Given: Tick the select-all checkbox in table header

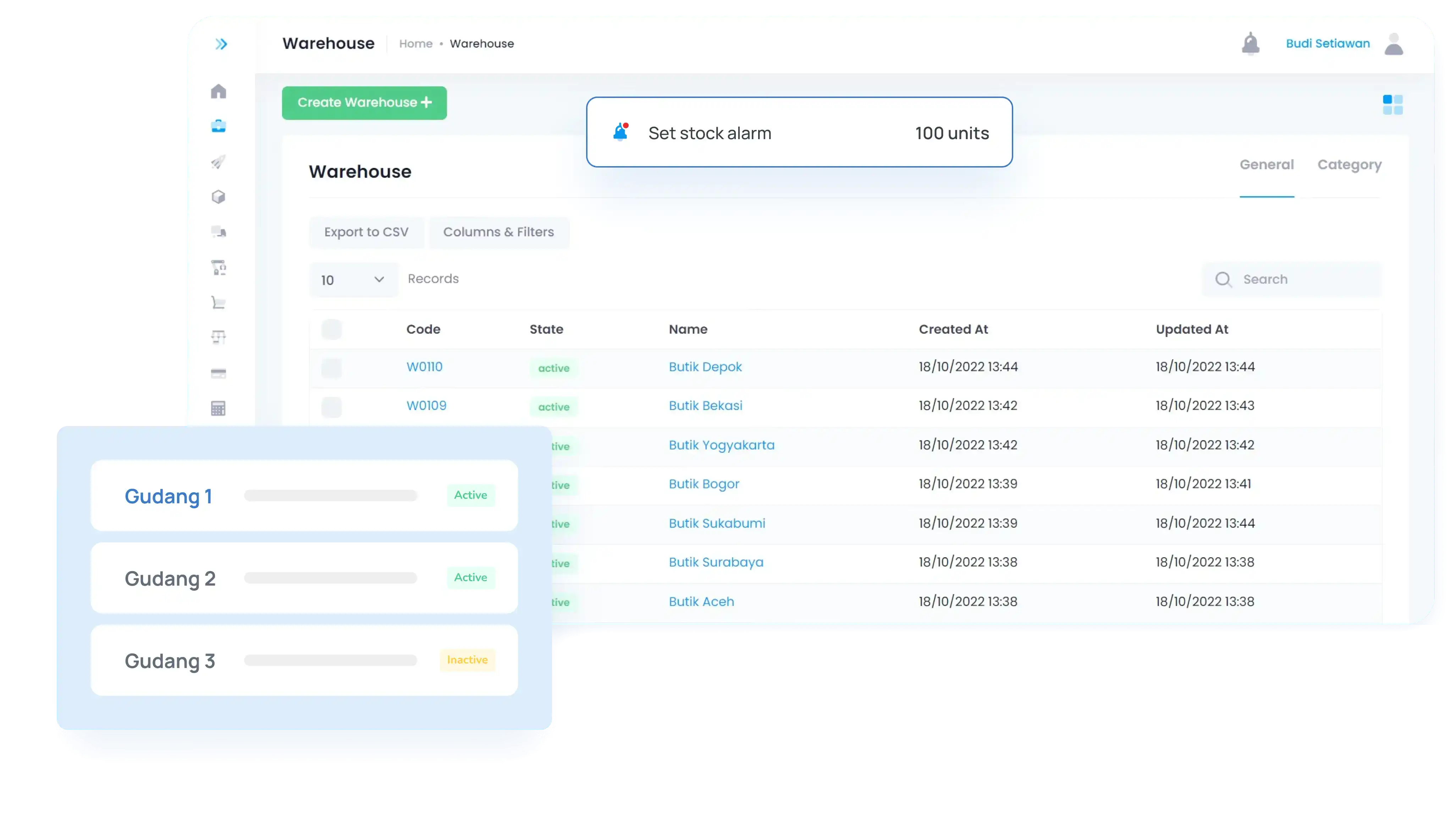Looking at the screenshot, I should point(332,329).
